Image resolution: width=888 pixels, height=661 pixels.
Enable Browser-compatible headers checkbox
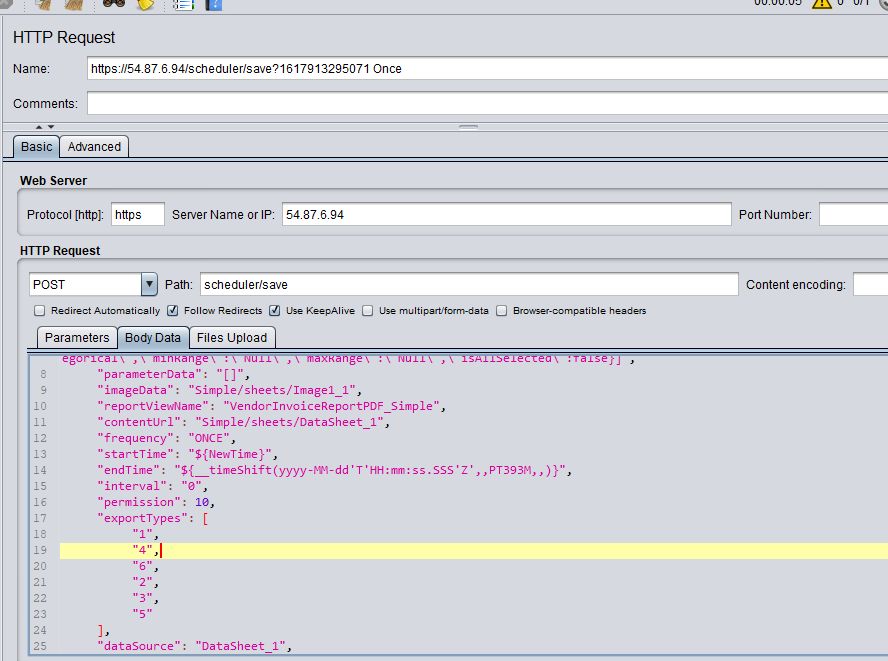(x=502, y=310)
